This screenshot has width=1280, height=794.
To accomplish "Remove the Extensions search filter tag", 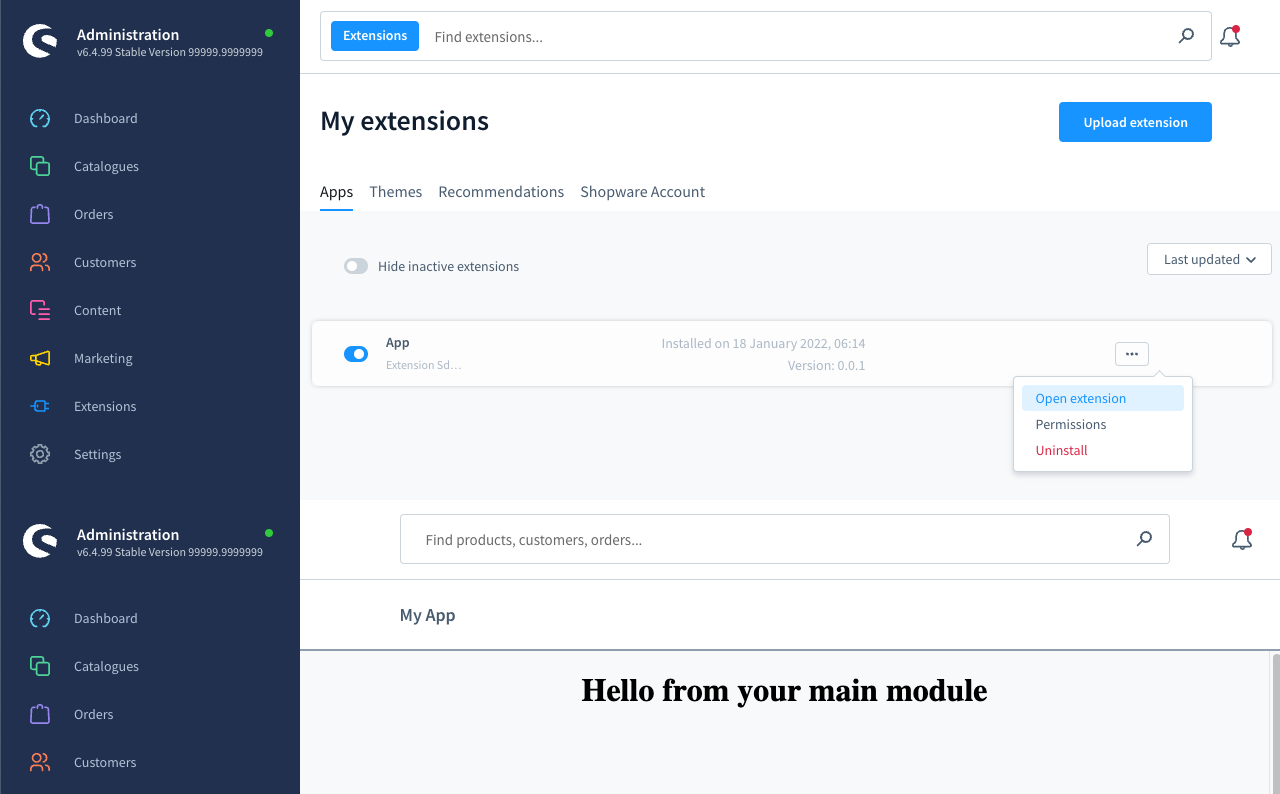I will tap(374, 35).
